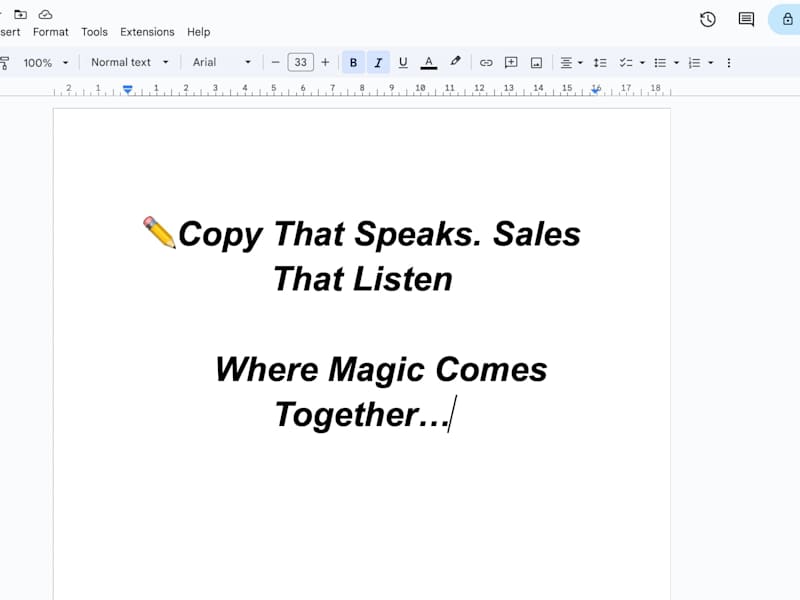Toggle italic formatting
Viewport: 800px width, 600px height.
(378, 62)
